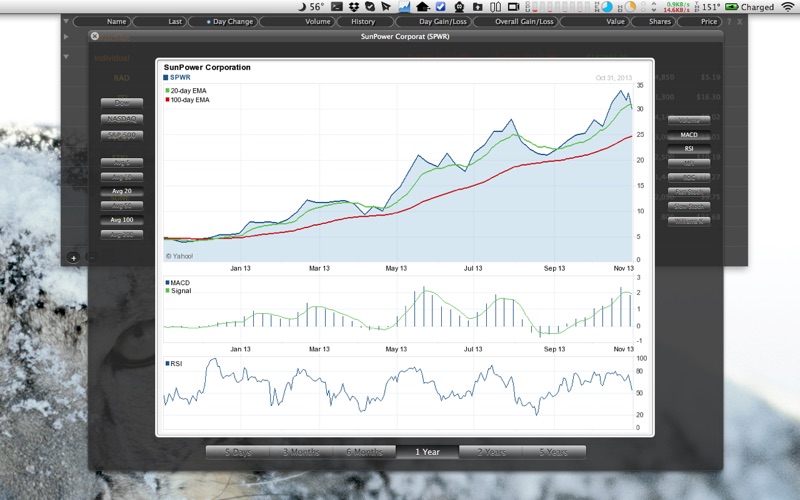Image resolution: width=800 pixels, height=500 pixels.
Task: Sort by Overall Gain/Loss column
Action: click(x=516, y=21)
